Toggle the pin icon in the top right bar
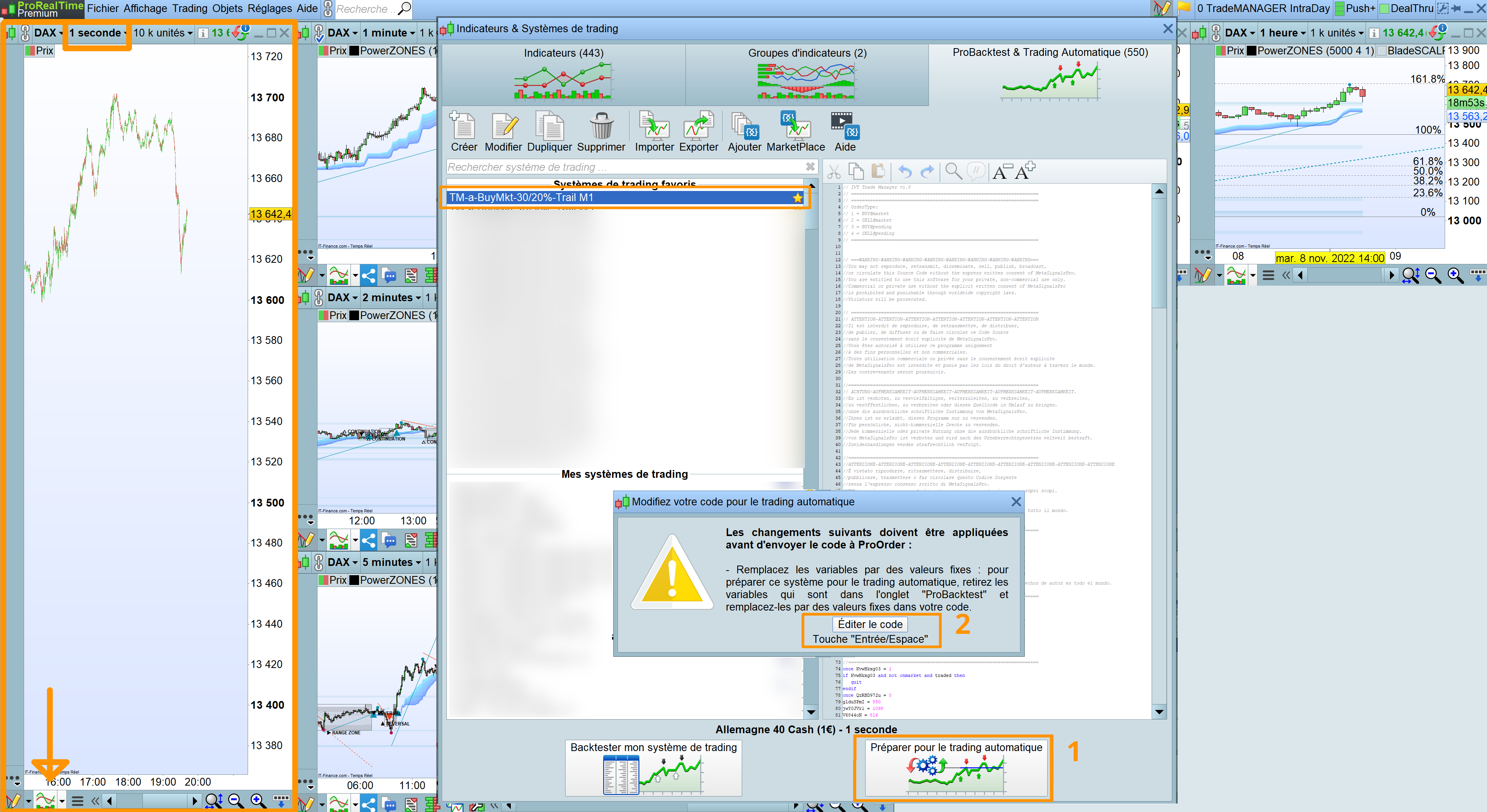Screen dimensions: 1487x812 1456,9
